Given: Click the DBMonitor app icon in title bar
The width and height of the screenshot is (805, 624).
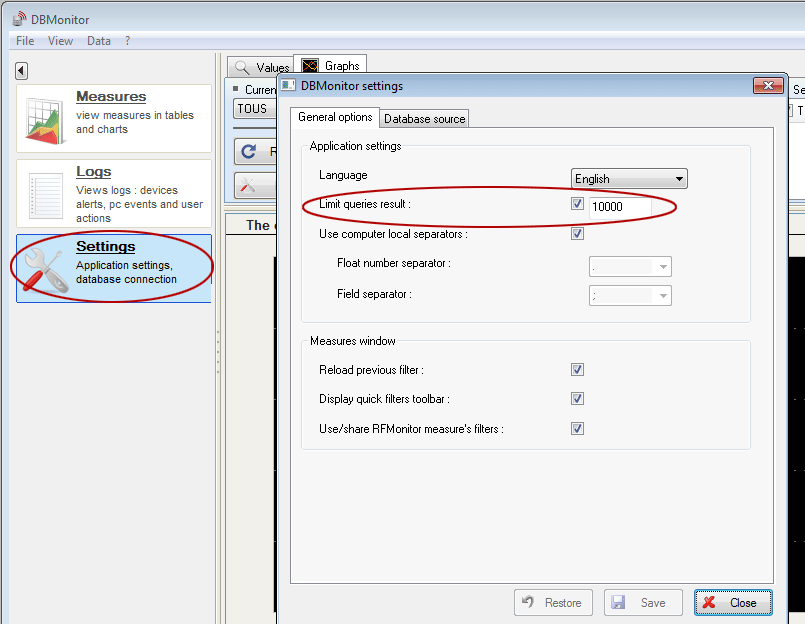Looking at the screenshot, I should click(x=19, y=19).
